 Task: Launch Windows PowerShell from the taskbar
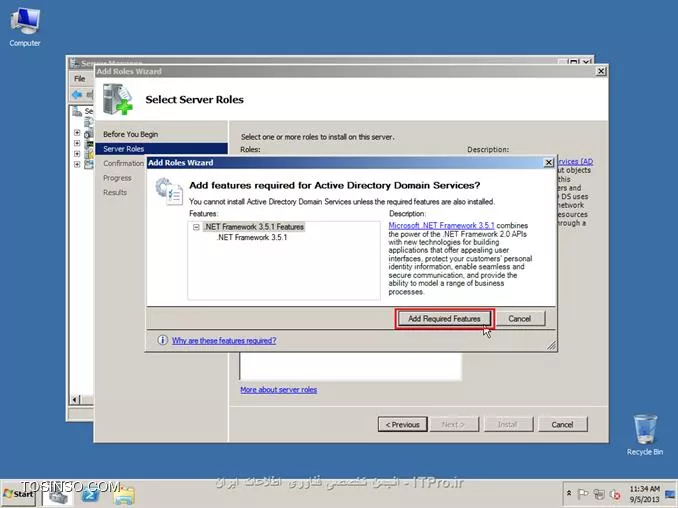click(91, 495)
